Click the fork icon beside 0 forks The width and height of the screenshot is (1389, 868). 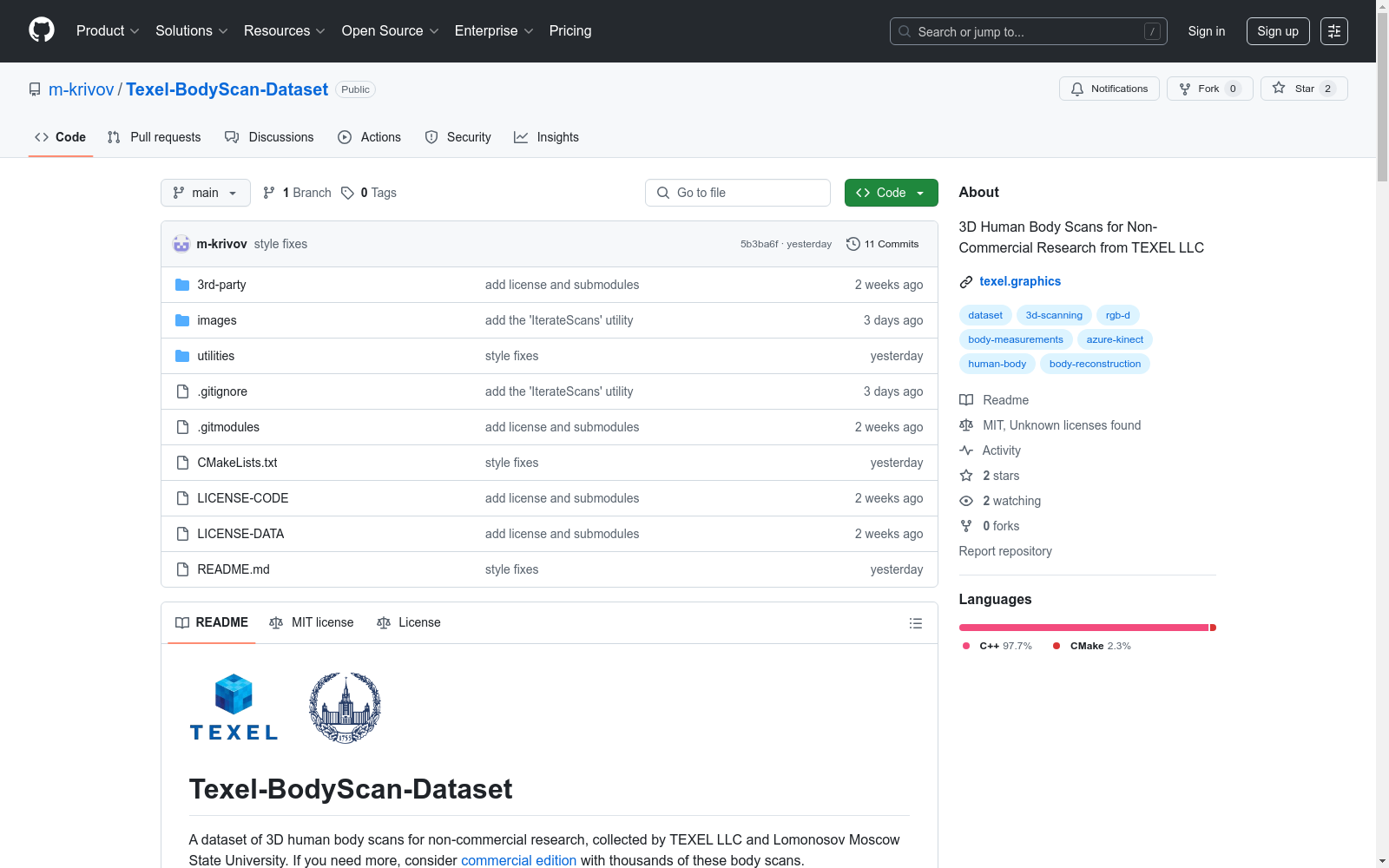[x=966, y=526]
